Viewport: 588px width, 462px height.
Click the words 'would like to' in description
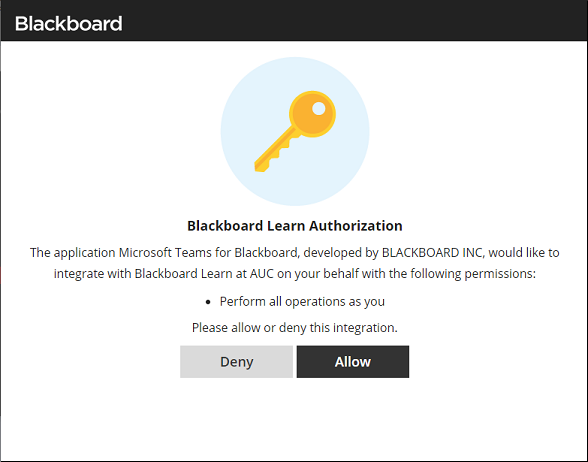click(524, 253)
